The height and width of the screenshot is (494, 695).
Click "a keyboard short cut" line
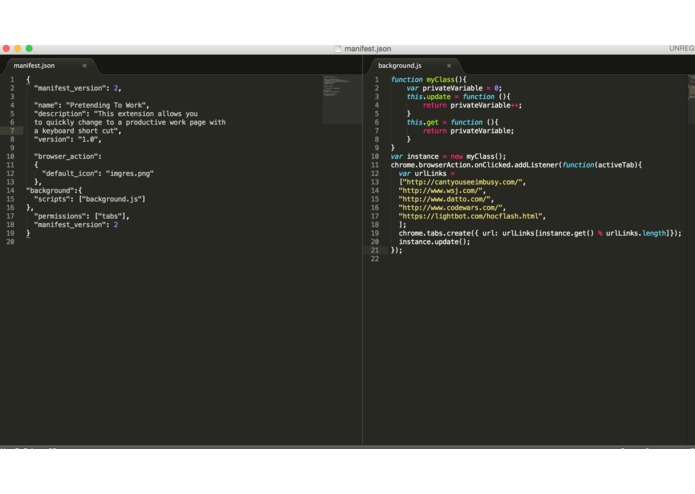[78, 131]
